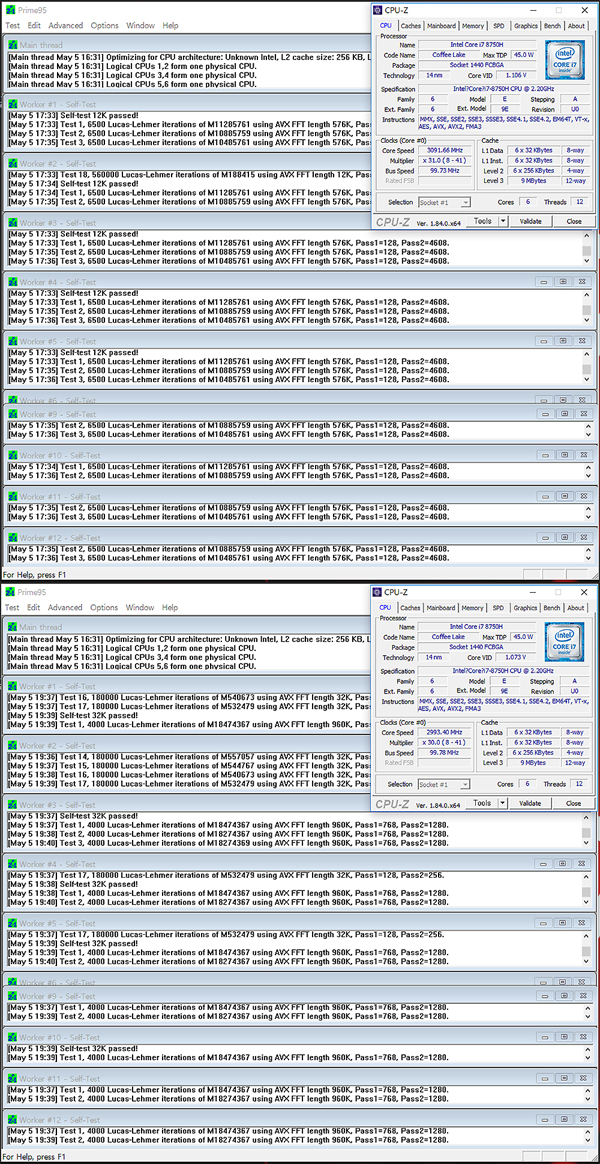
Task: Click Close button in 2993.40 MHz CPU-Z window
Action: click(573, 803)
